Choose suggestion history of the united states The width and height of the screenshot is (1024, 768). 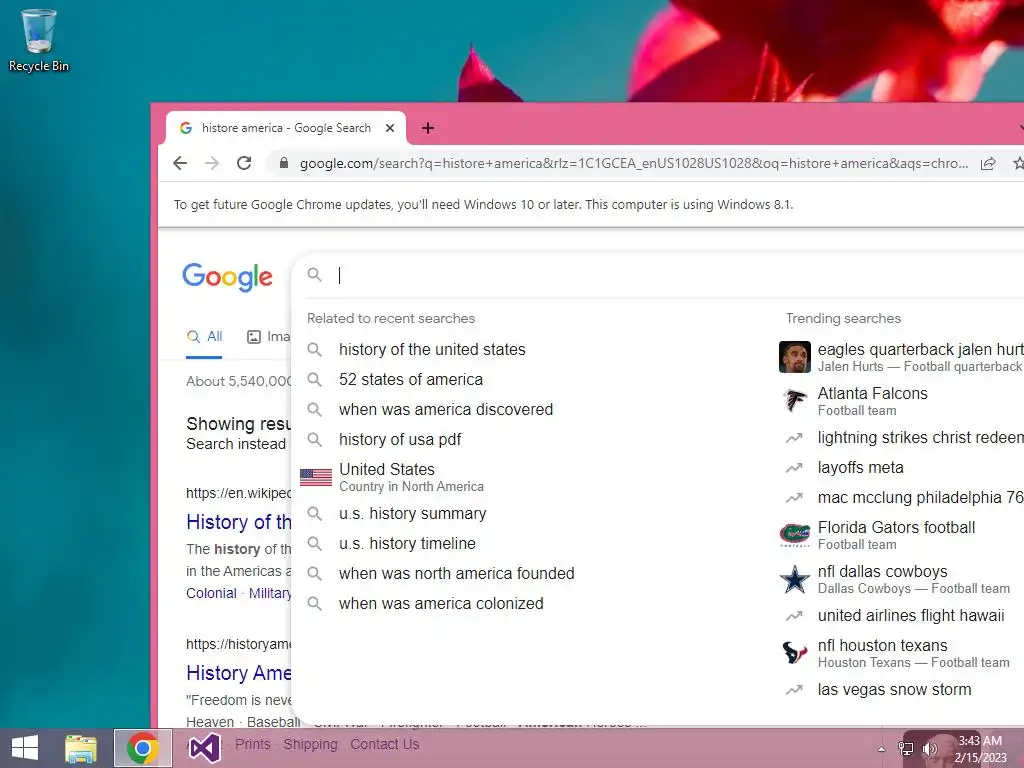(x=432, y=349)
